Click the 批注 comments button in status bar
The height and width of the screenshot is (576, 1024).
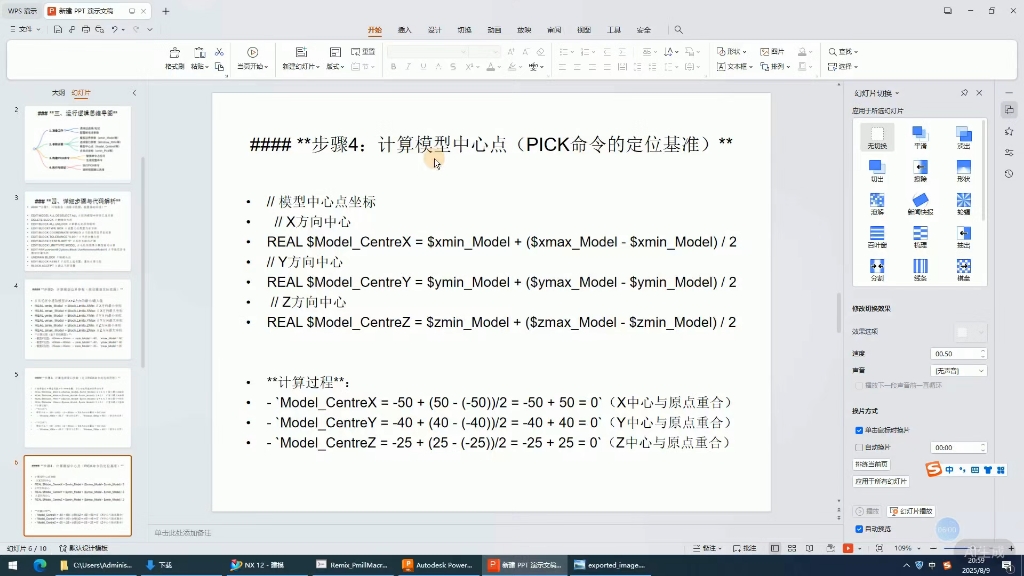tap(744, 549)
